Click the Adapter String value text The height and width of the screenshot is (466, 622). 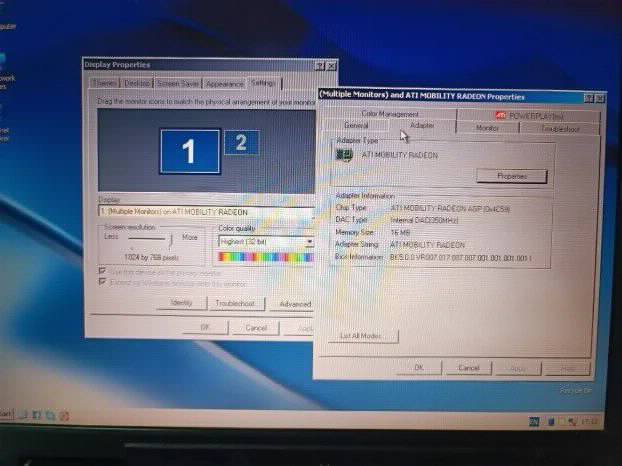(427, 245)
